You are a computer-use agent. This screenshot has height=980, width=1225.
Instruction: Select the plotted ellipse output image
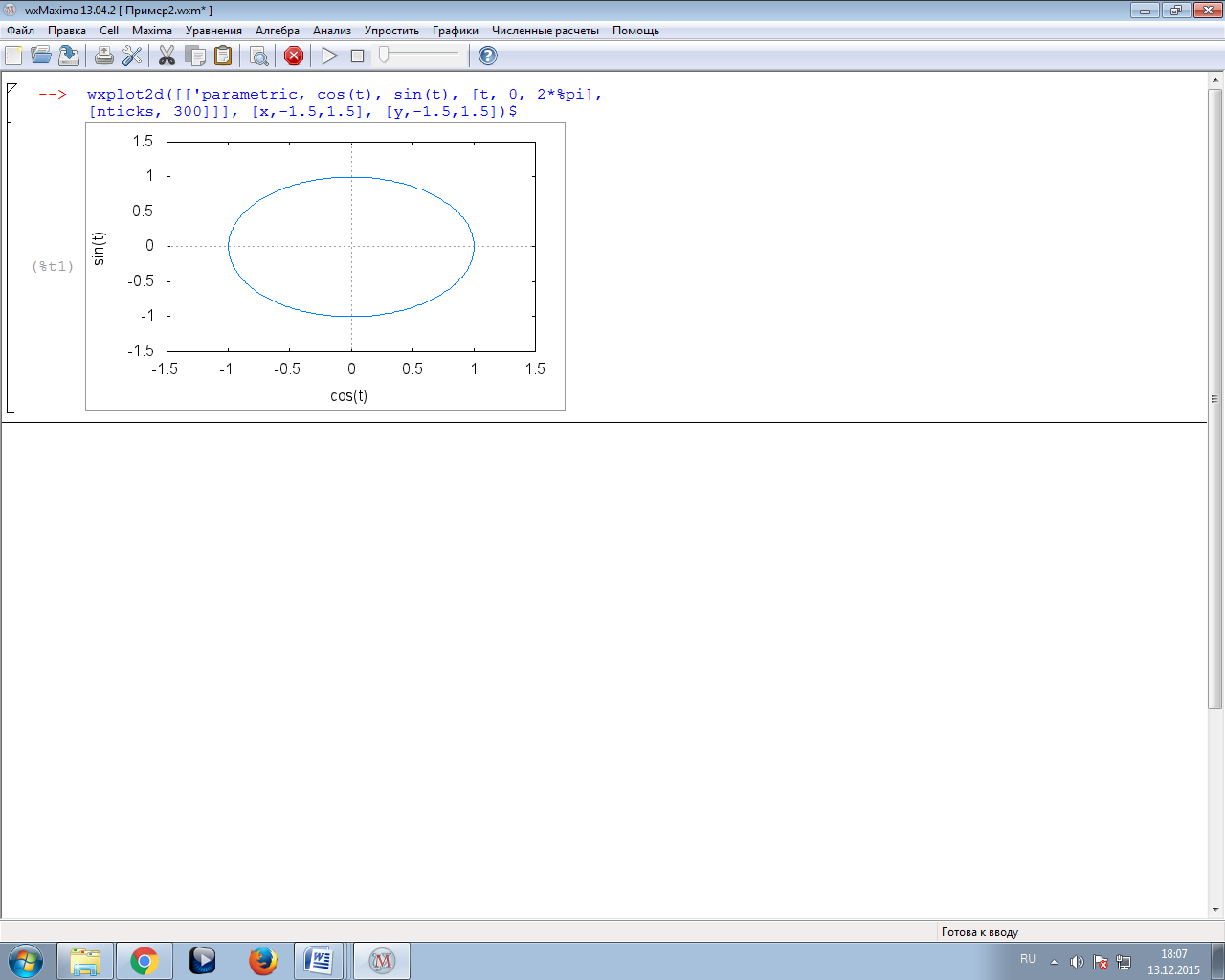point(325,266)
